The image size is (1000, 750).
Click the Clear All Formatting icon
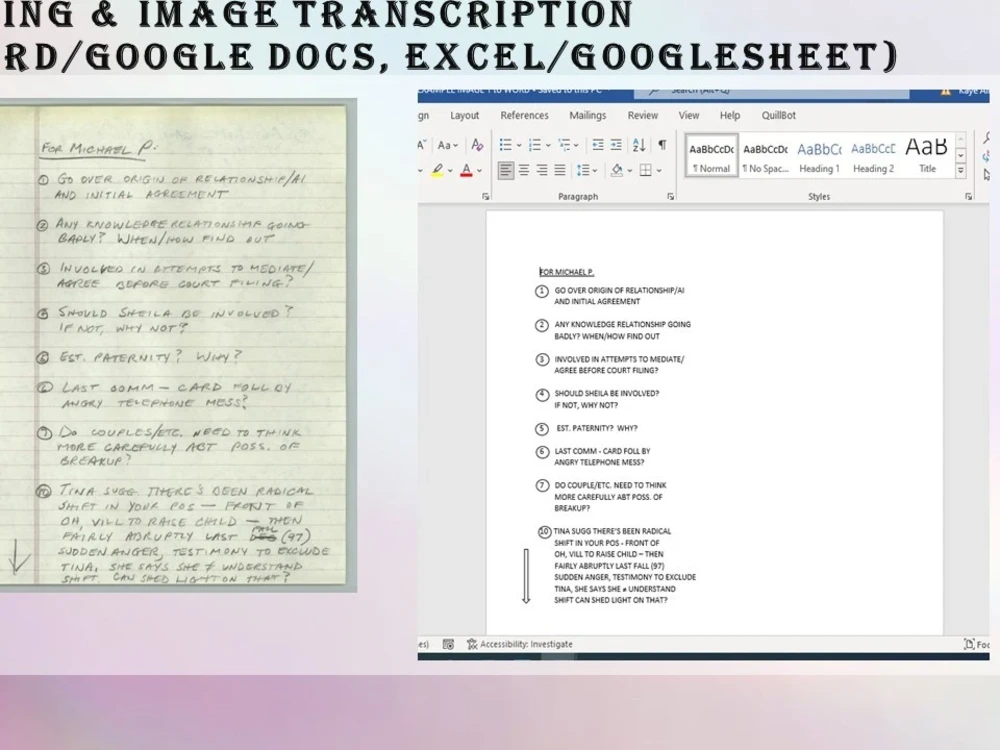[477, 145]
